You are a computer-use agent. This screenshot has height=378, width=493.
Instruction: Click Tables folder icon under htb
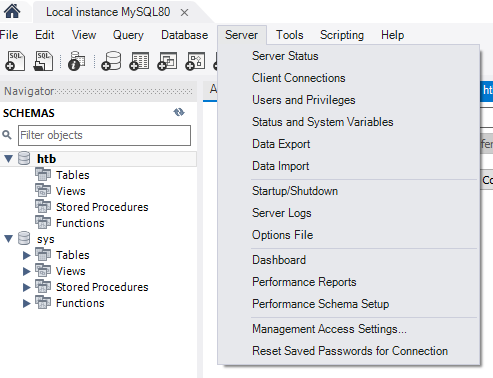pos(43,174)
